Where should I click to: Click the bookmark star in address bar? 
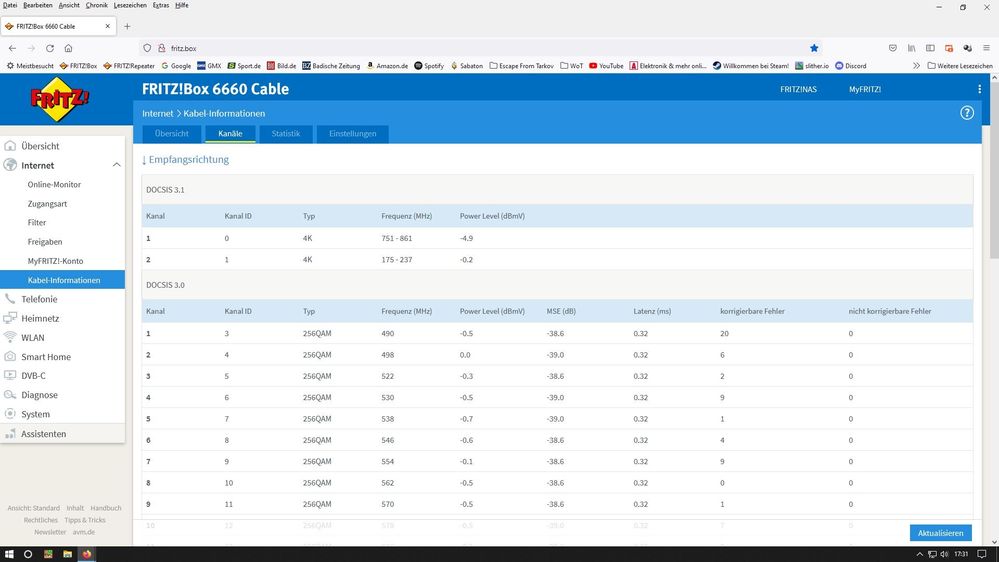click(814, 47)
